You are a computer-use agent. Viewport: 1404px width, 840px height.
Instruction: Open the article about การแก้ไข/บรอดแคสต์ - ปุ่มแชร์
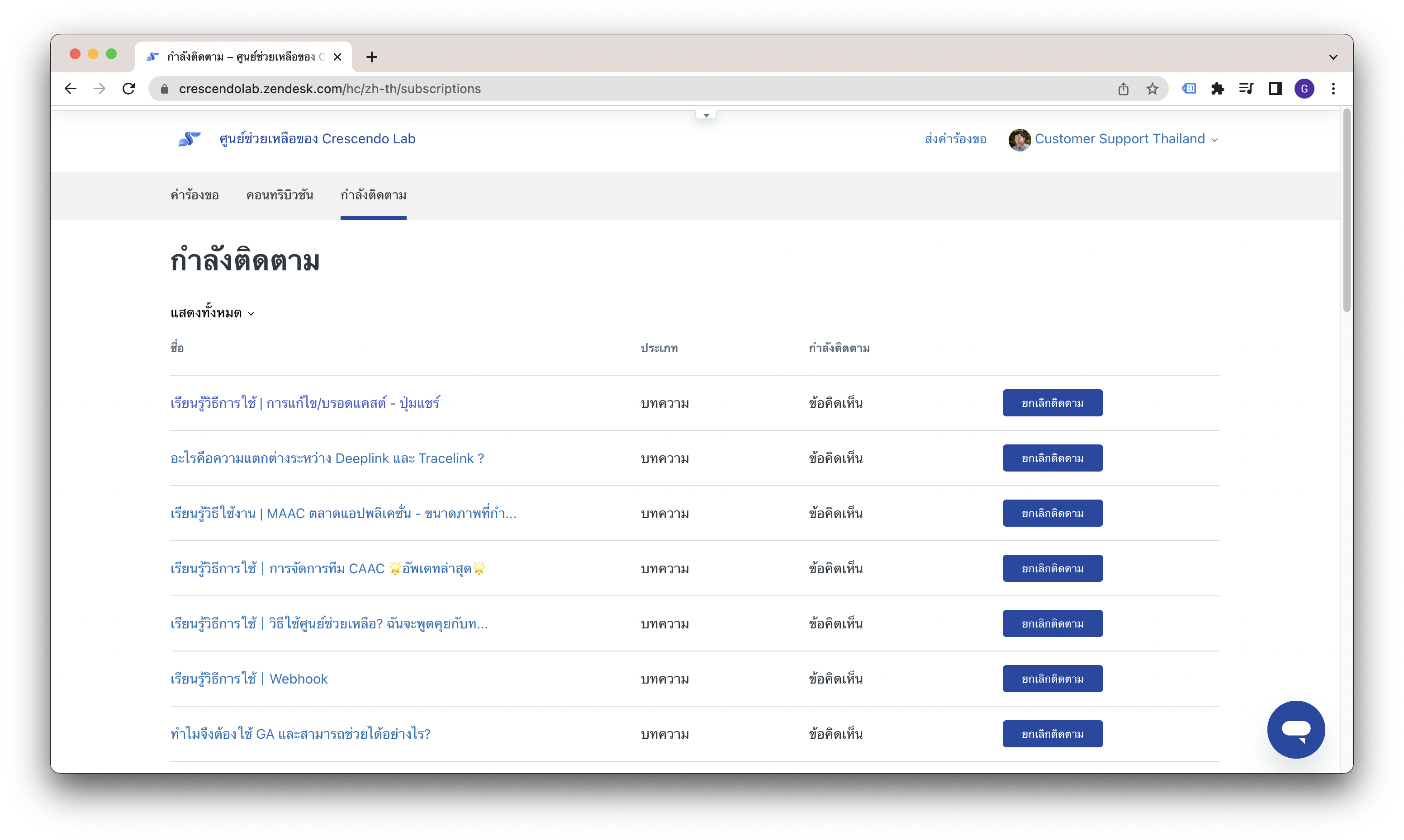pyautogui.click(x=305, y=402)
